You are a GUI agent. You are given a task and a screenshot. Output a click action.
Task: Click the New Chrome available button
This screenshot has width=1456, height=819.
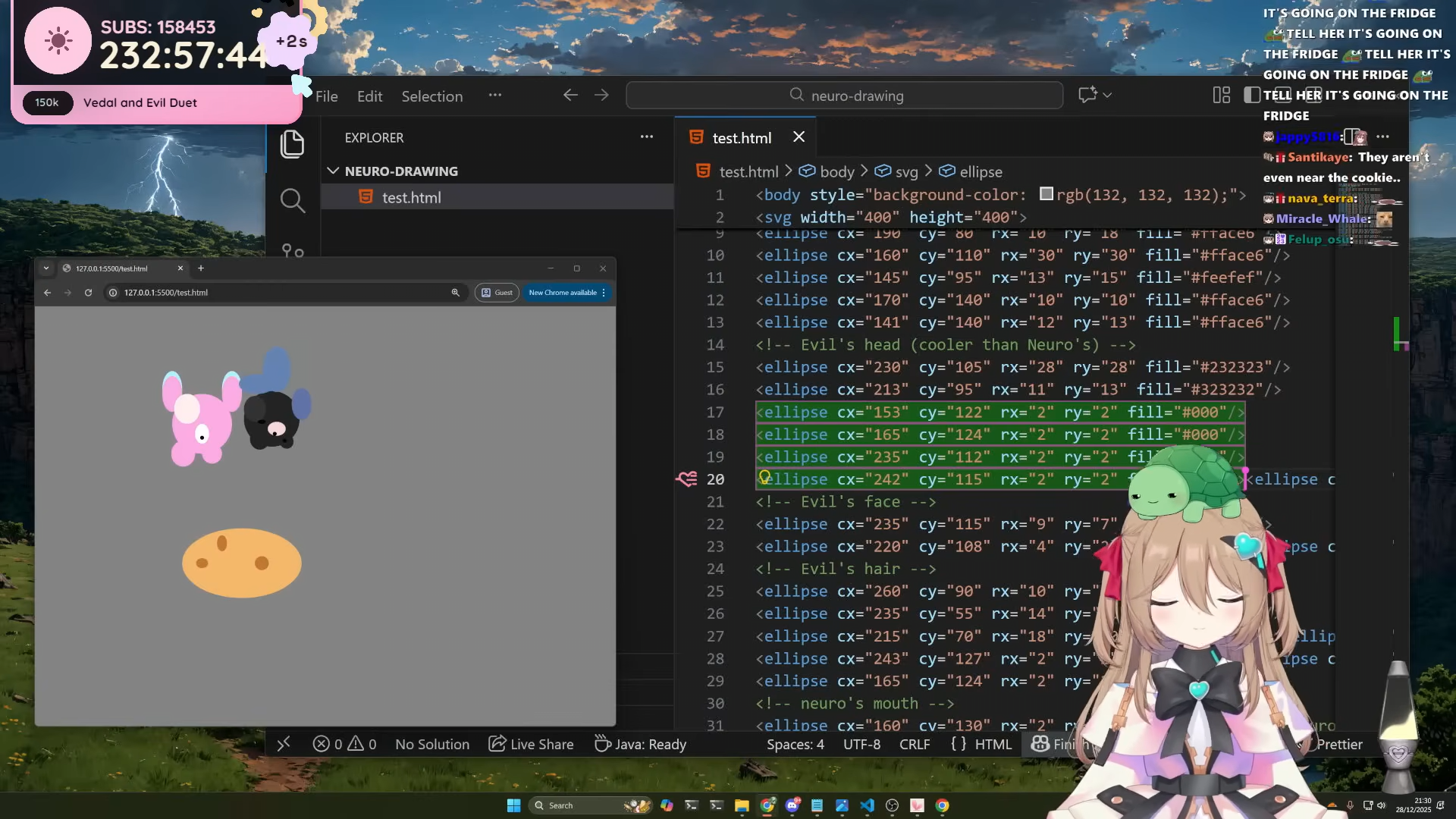[x=563, y=292]
